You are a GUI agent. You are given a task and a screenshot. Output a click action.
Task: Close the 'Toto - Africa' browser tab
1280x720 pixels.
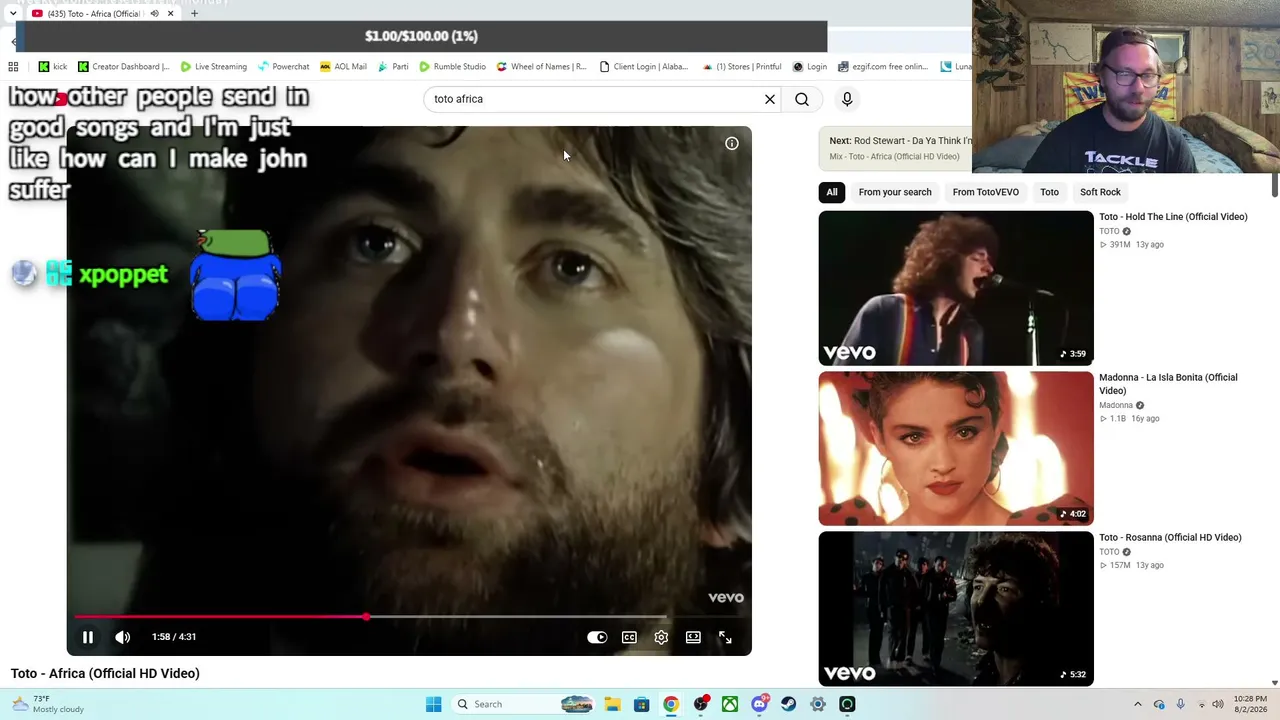[170, 14]
